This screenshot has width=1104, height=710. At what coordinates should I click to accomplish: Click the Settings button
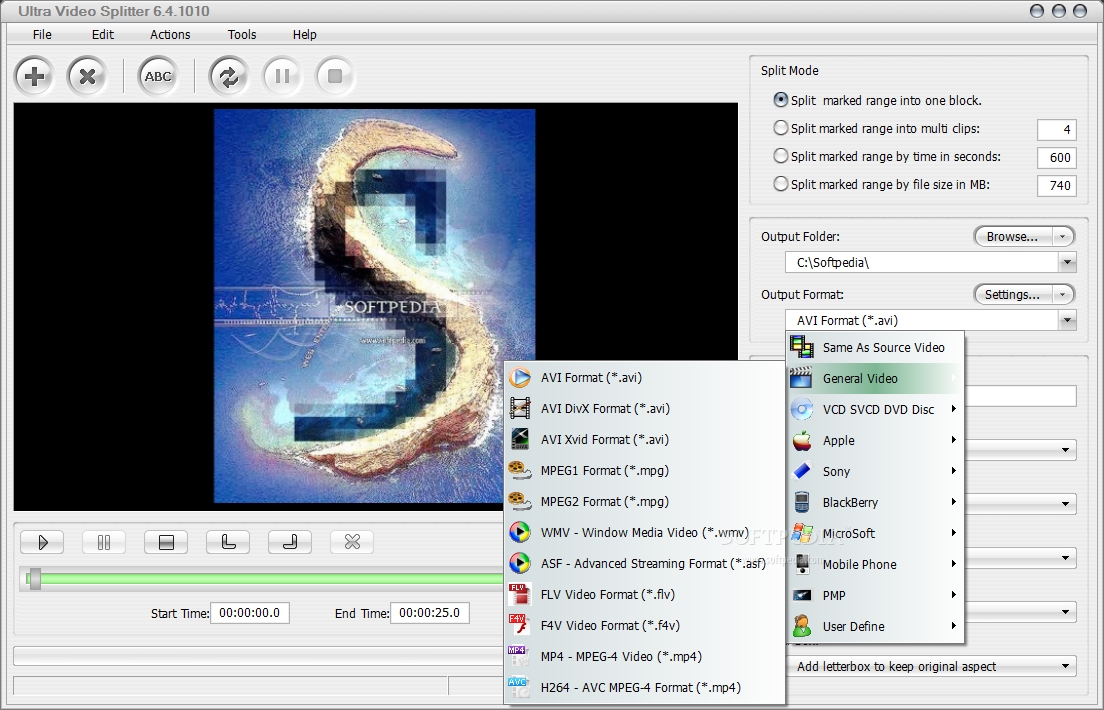click(1012, 294)
